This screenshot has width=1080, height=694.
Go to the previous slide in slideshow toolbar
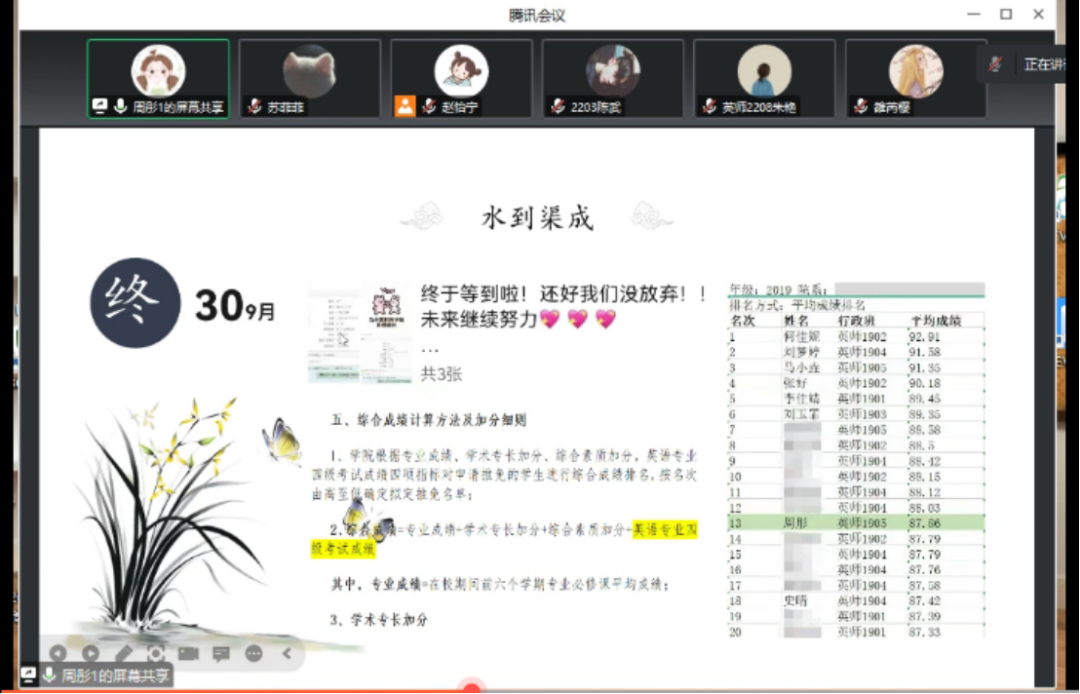click(x=58, y=653)
